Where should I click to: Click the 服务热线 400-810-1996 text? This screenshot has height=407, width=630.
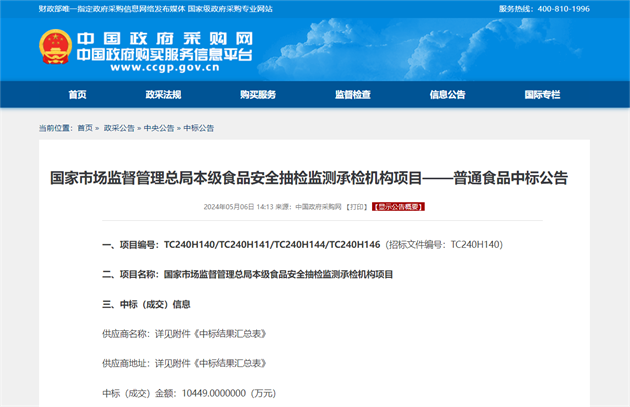point(544,9)
